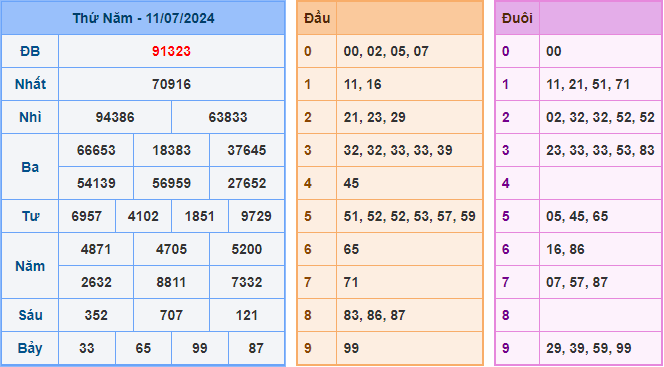Click Đầu row values '21, 23, 29'

(374, 118)
